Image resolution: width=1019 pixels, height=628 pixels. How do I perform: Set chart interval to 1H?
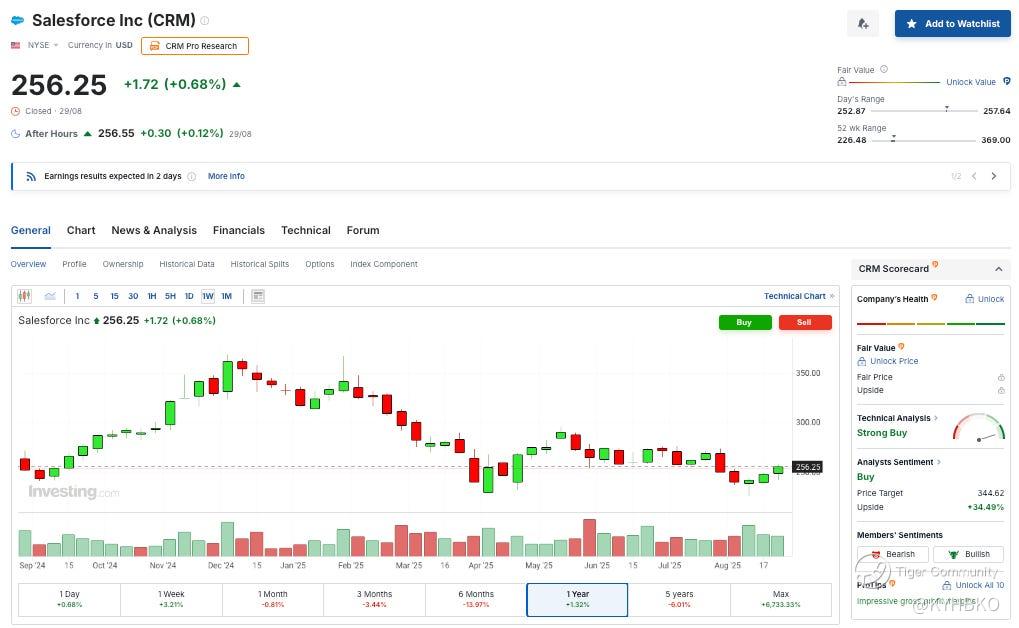152,296
